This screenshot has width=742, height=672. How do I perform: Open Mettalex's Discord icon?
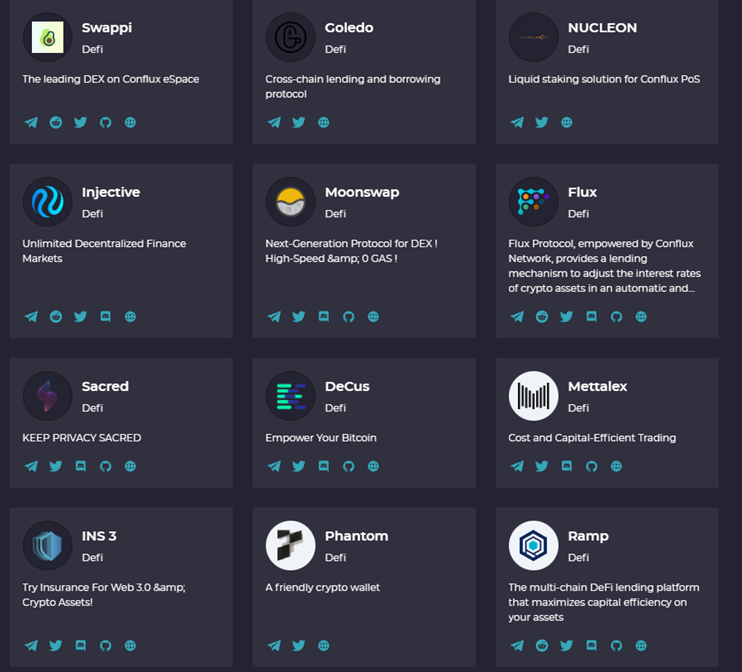click(x=566, y=466)
